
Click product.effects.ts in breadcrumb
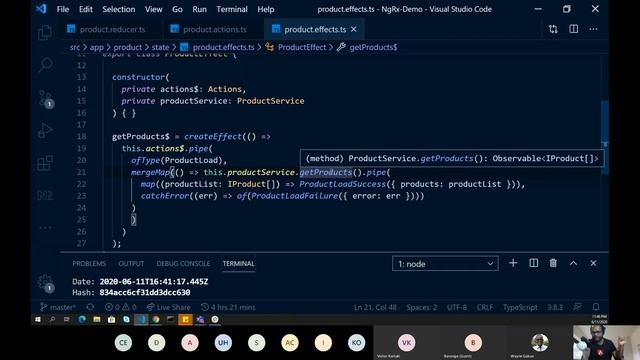tap(223, 47)
